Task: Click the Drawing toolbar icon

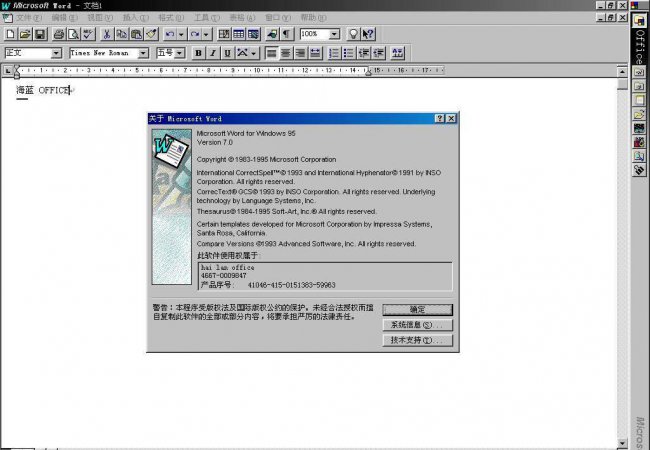Action: (272, 34)
